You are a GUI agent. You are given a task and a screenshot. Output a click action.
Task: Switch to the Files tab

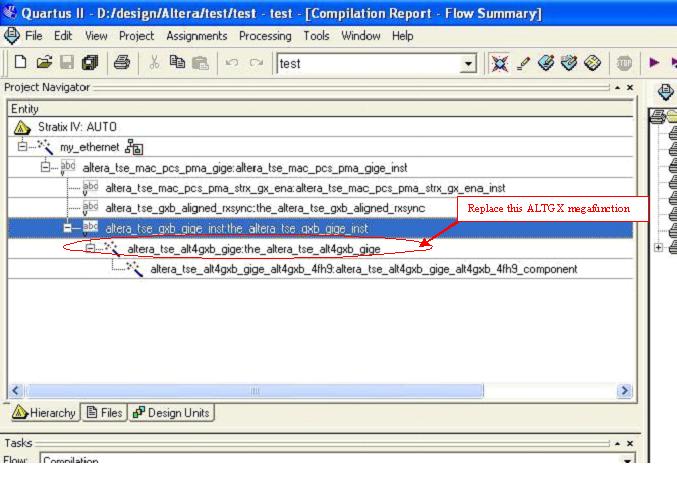(104, 413)
